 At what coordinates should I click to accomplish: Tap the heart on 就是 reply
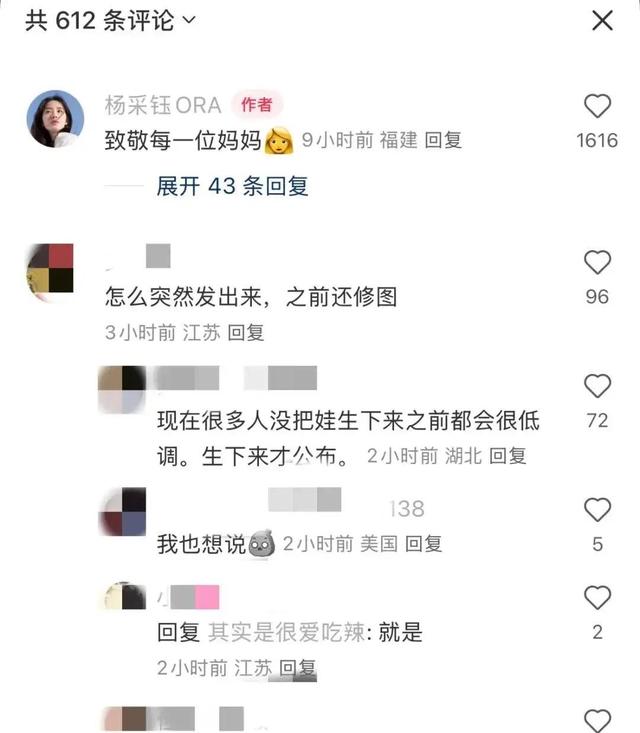[597, 597]
